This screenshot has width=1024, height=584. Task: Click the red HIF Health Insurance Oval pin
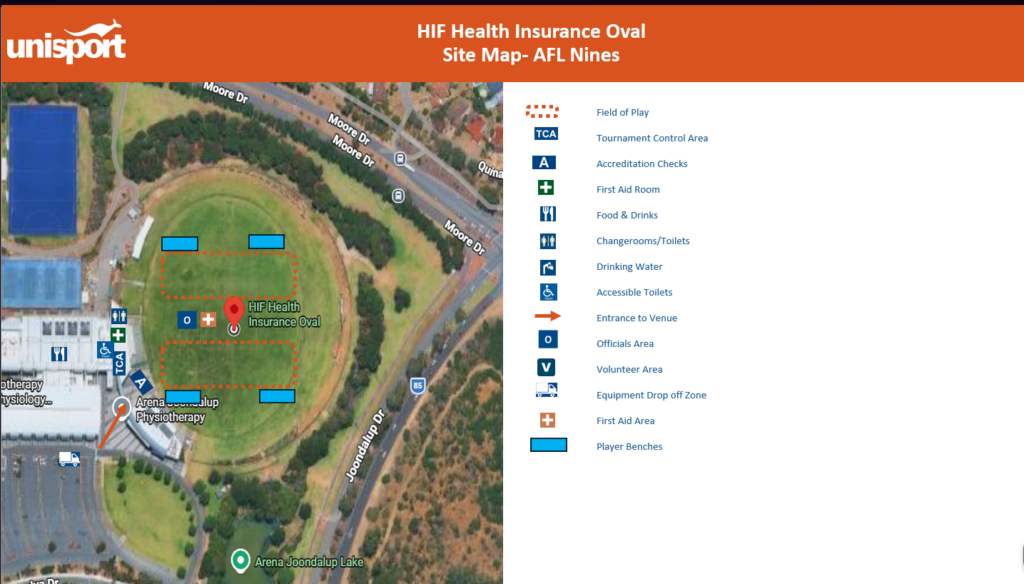pos(234,312)
